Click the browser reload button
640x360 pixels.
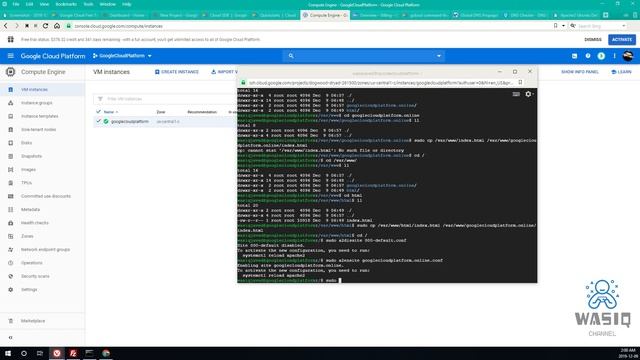45,26
